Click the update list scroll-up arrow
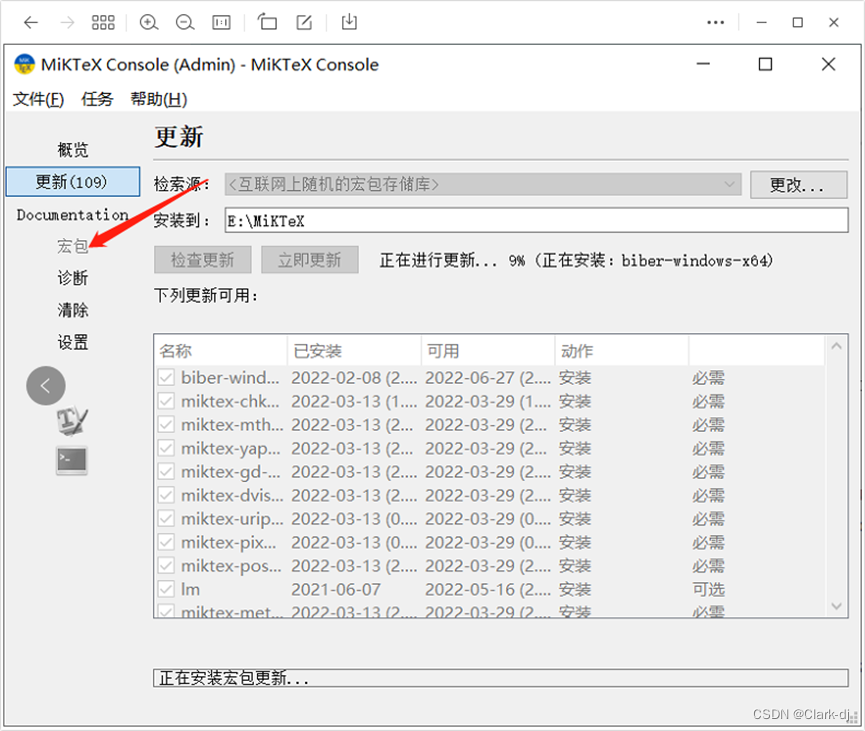Viewport: 865px width, 731px height. tap(836, 346)
